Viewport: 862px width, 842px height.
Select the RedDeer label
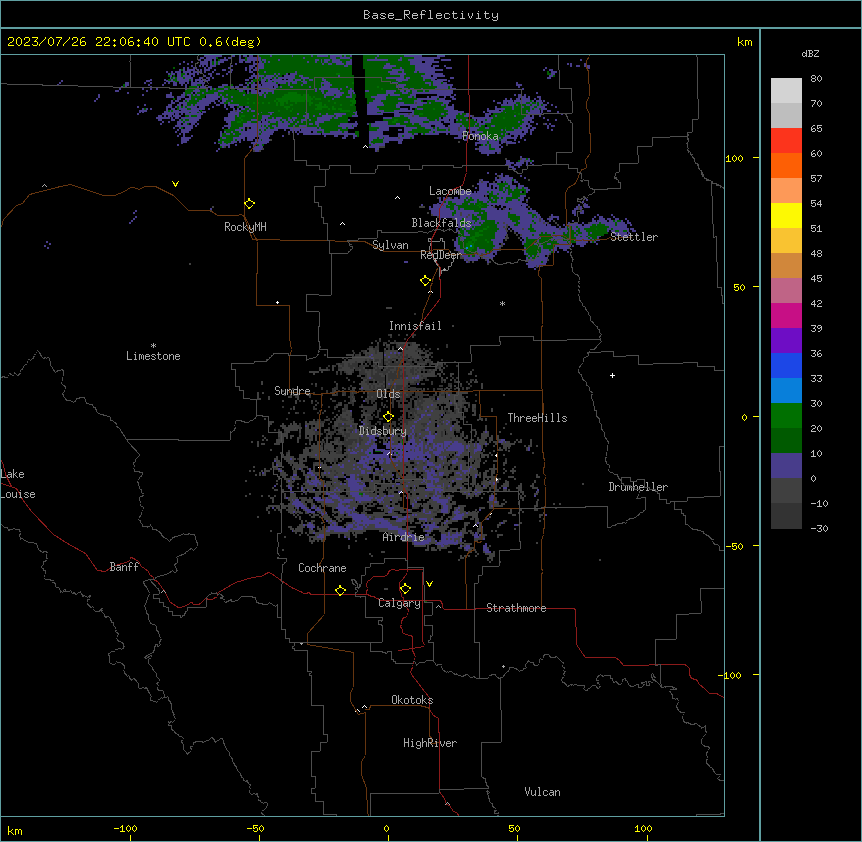[x=440, y=255]
